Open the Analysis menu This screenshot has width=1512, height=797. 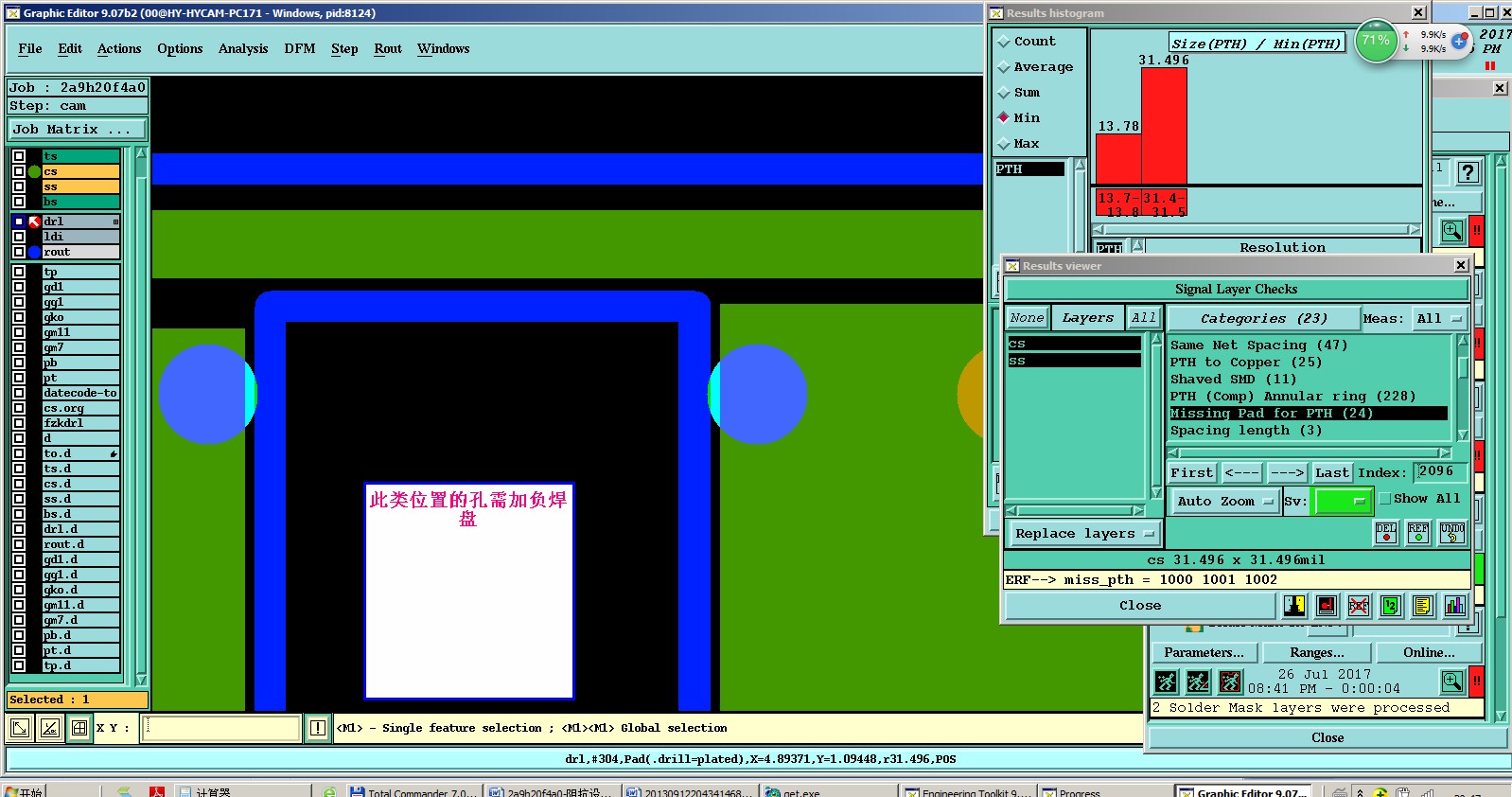click(x=243, y=49)
